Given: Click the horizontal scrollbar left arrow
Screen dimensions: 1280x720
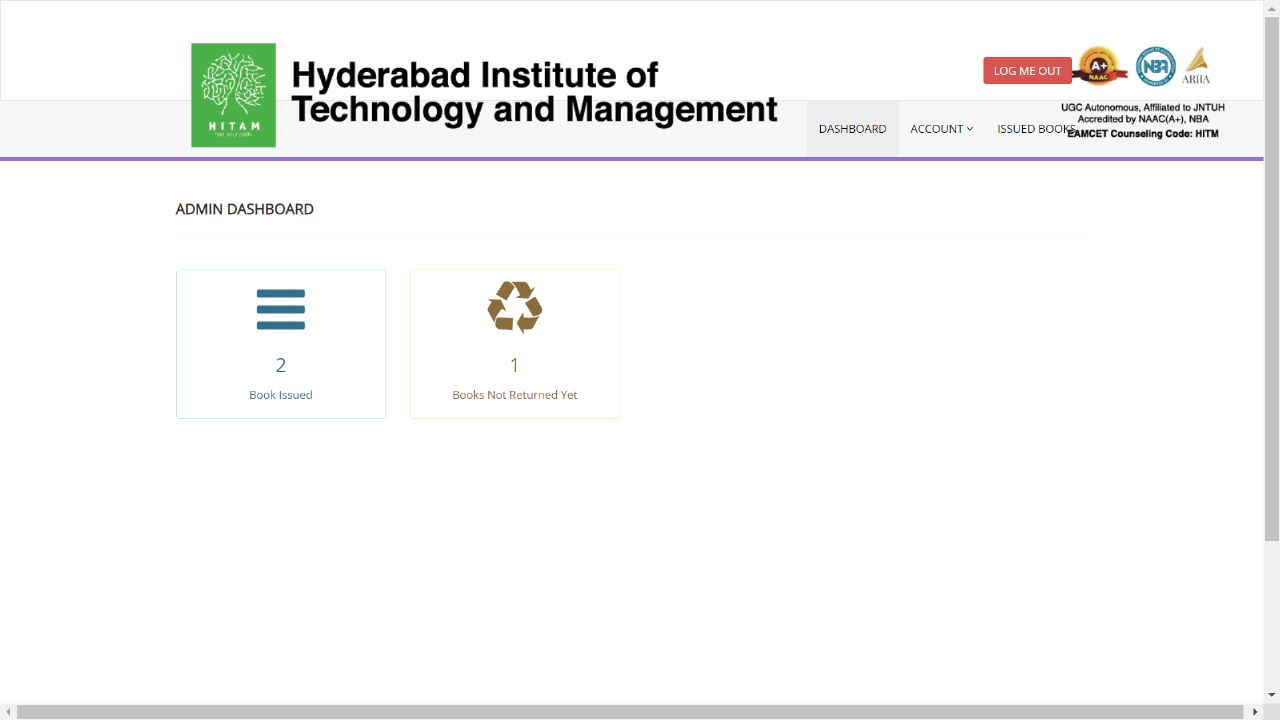Looking at the screenshot, I should point(8,712).
